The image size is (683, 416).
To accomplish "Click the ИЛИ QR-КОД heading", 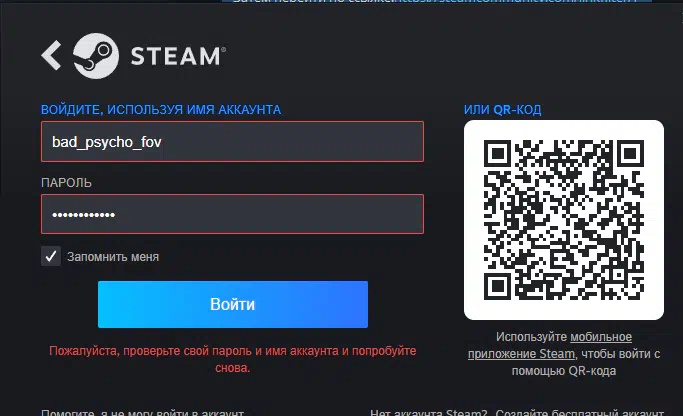I will (502, 110).
